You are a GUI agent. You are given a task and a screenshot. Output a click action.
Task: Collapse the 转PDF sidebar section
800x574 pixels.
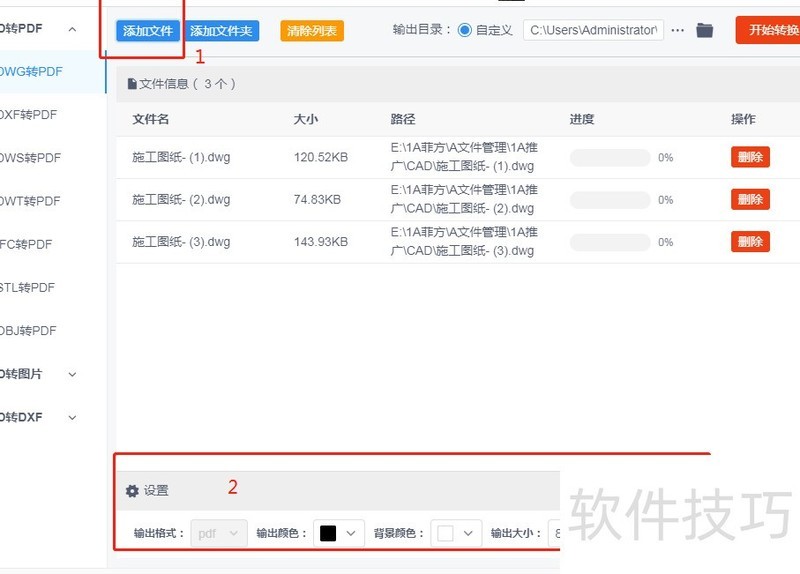tap(72, 29)
